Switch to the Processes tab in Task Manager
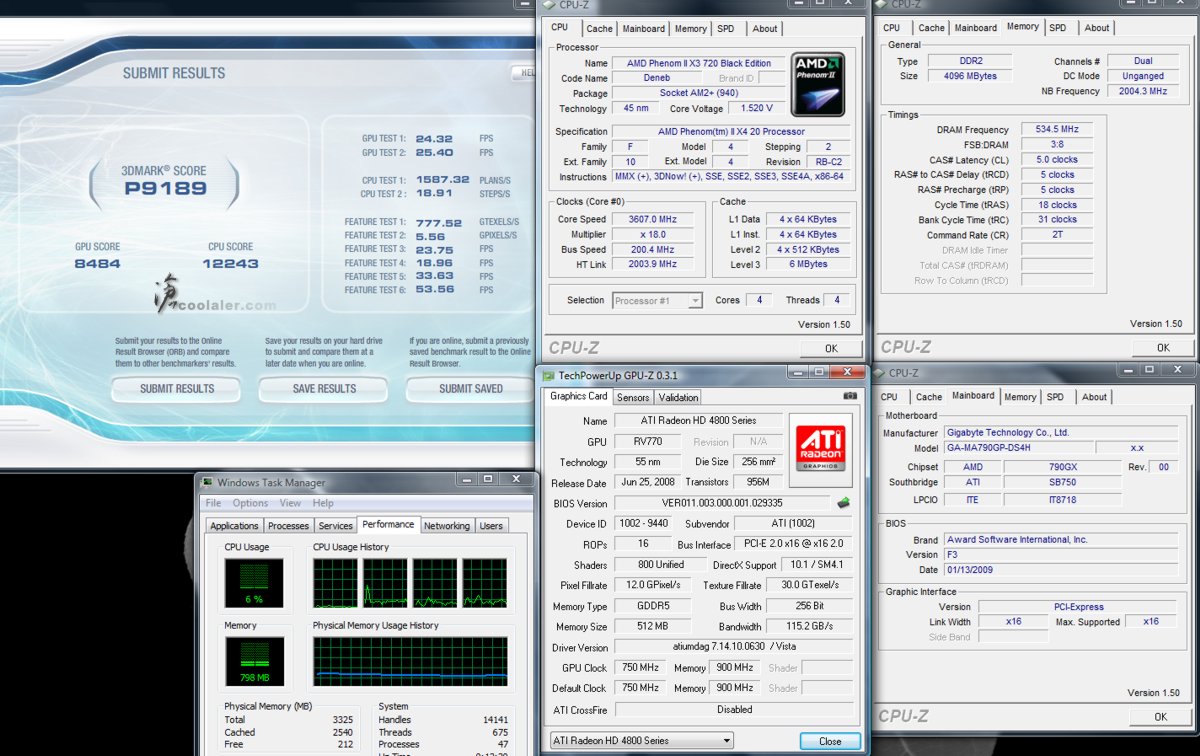This screenshot has width=1200, height=756. (x=289, y=526)
